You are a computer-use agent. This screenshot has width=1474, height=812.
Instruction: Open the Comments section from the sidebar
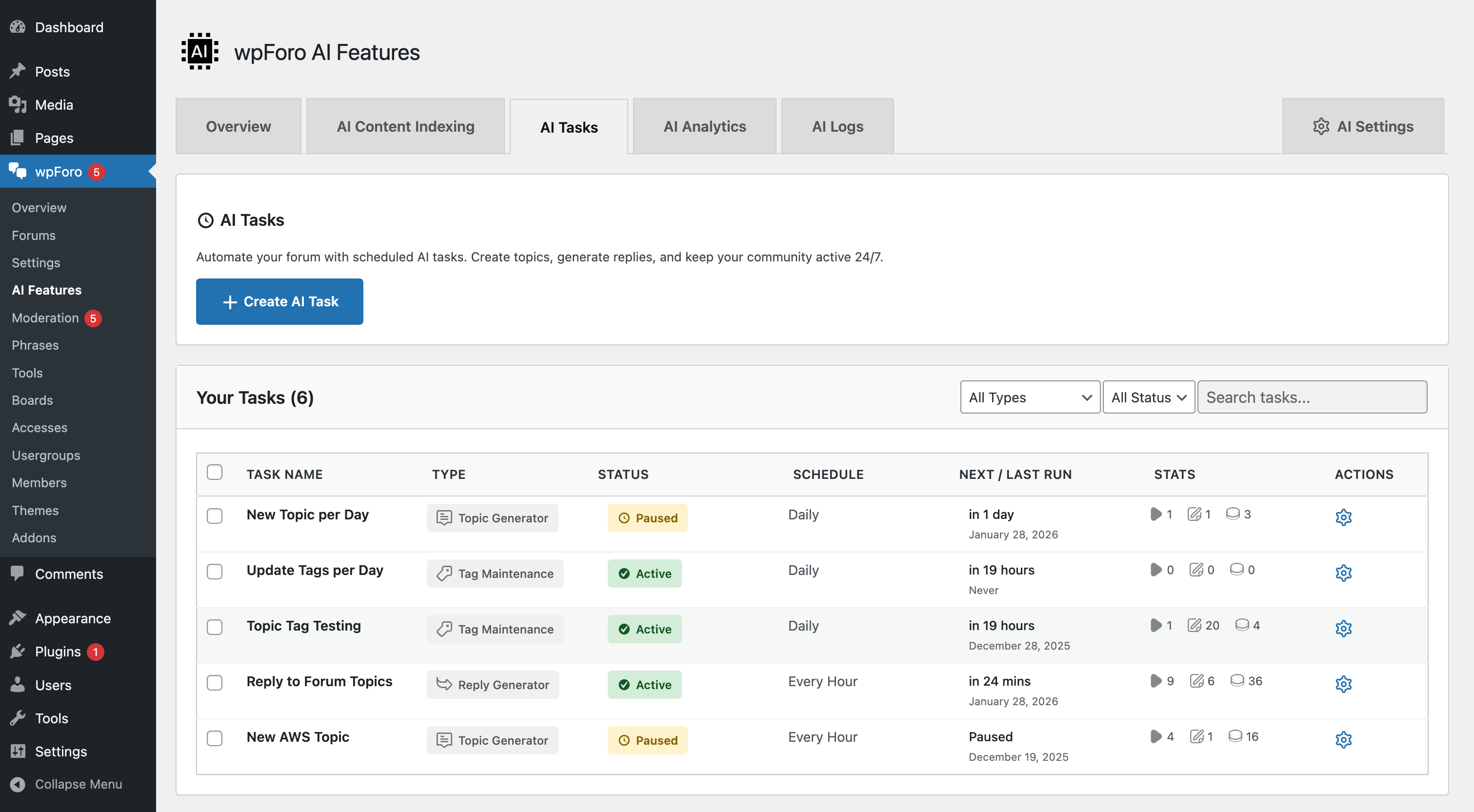69,574
